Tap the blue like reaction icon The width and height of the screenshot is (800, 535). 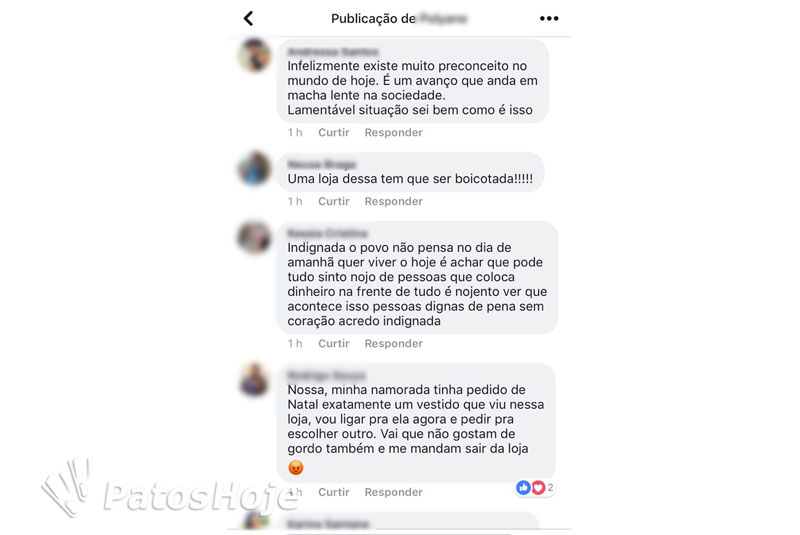tap(523, 488)
